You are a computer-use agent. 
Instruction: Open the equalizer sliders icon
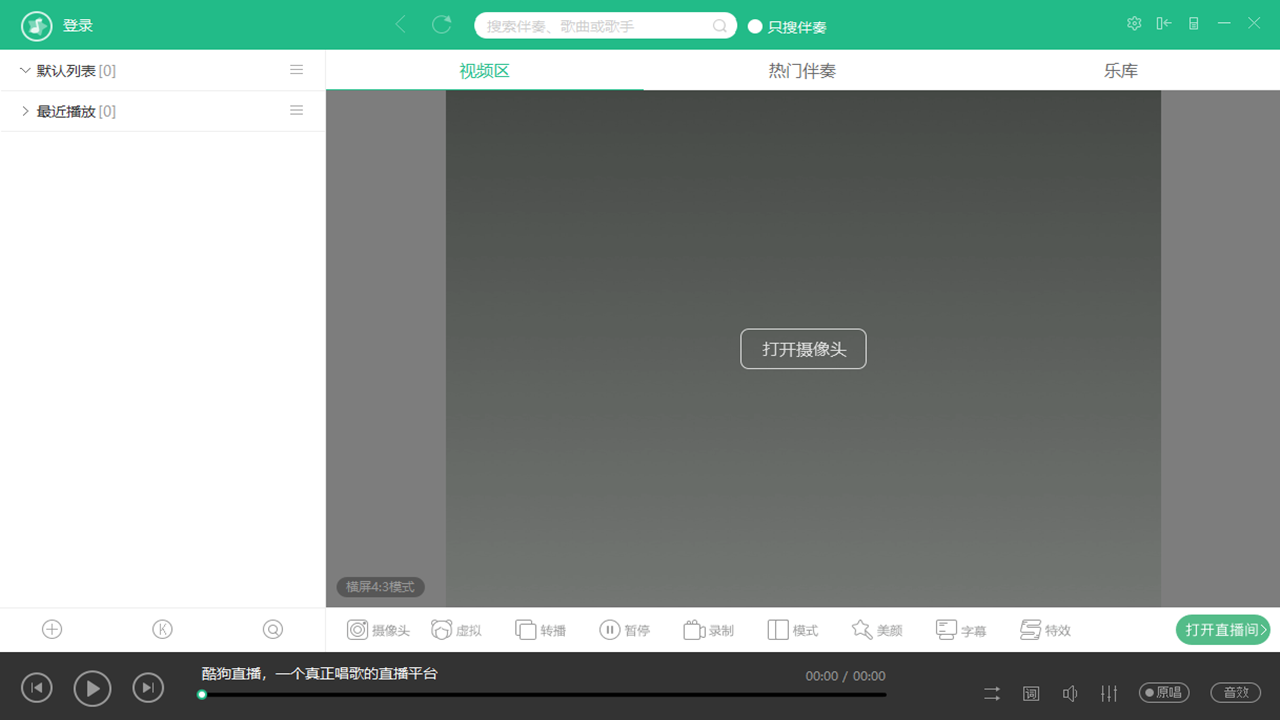coord(1109,692)
